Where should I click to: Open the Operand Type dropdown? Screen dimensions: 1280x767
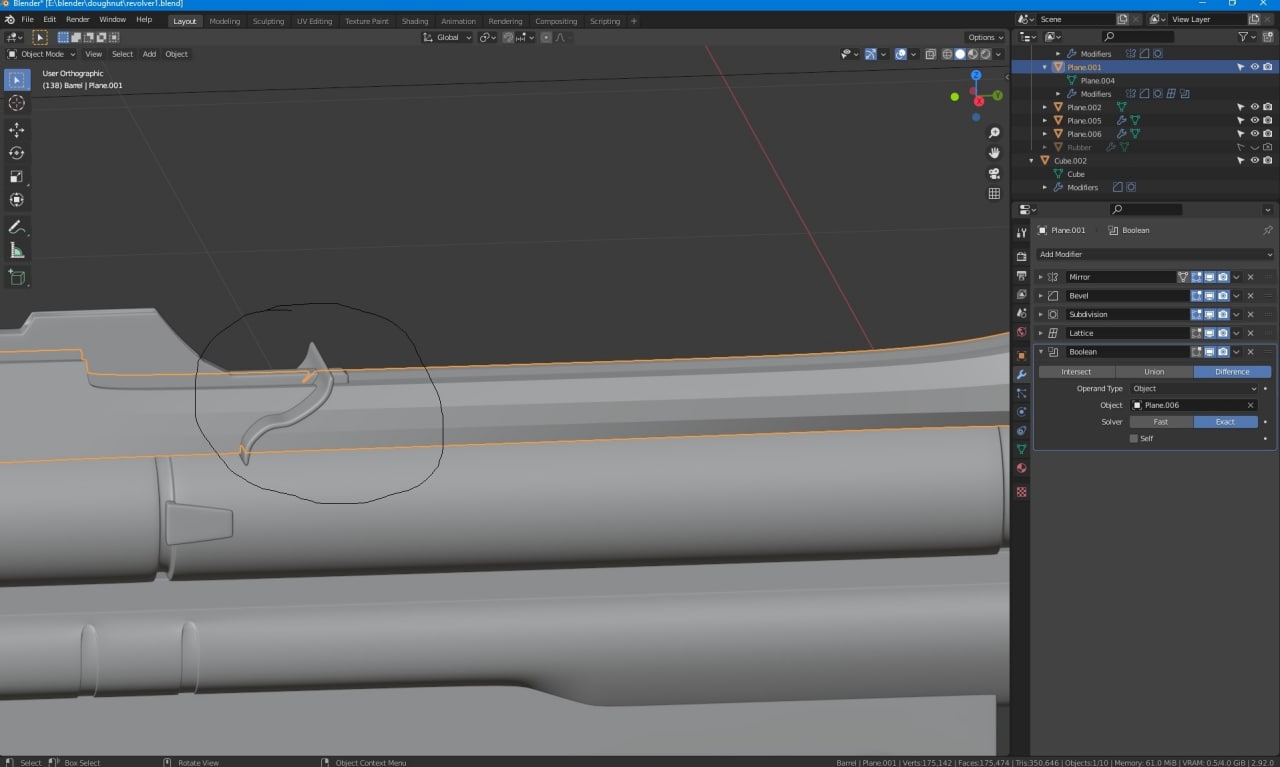(x=1194, y=388)
